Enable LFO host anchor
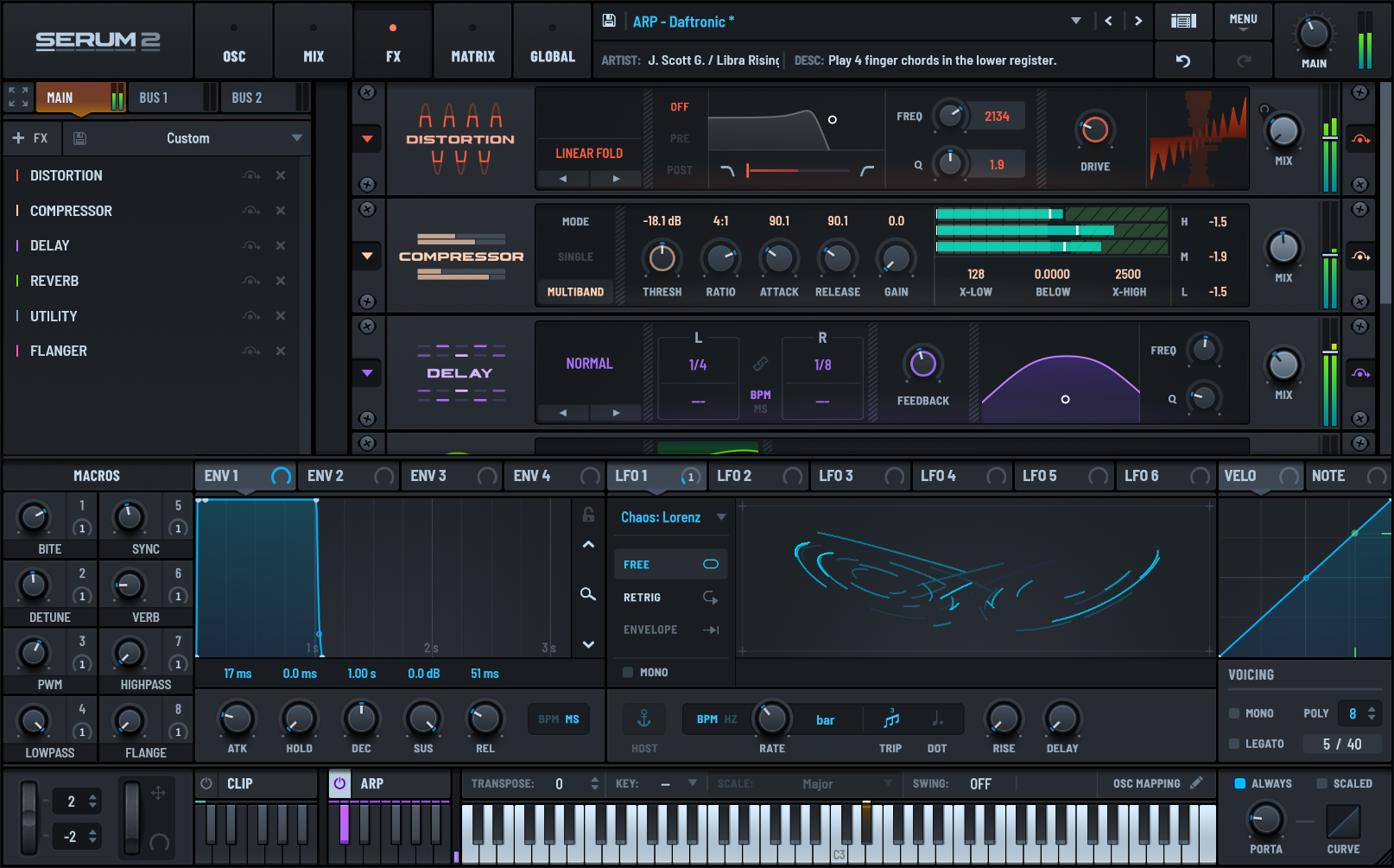The width and height of the screenshot is (1394, 868). 644,719
